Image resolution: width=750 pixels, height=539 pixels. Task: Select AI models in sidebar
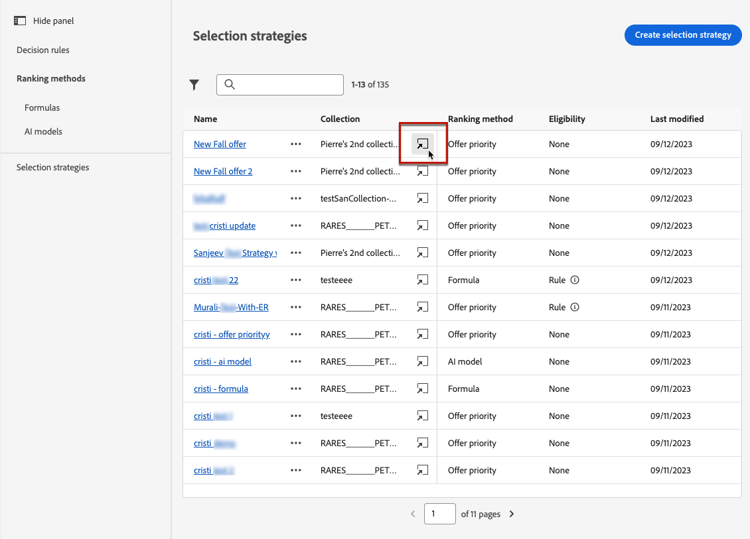43,132
